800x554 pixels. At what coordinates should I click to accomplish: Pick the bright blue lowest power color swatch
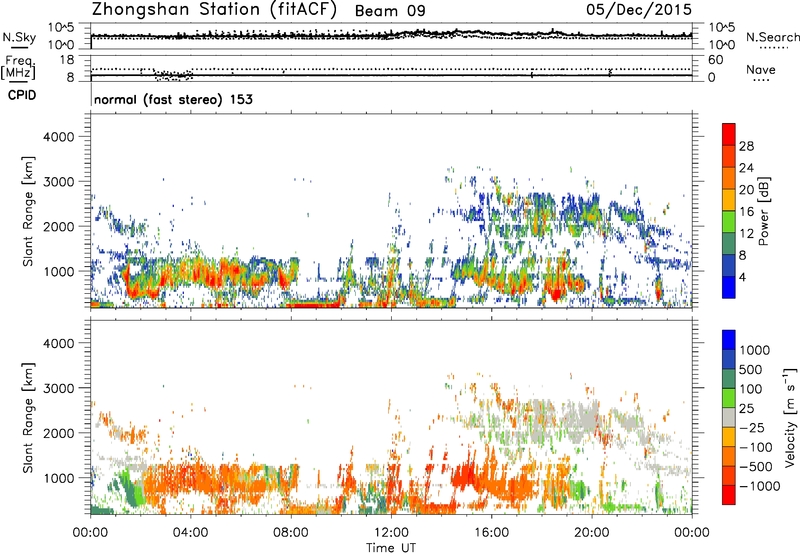pos(729,287)
